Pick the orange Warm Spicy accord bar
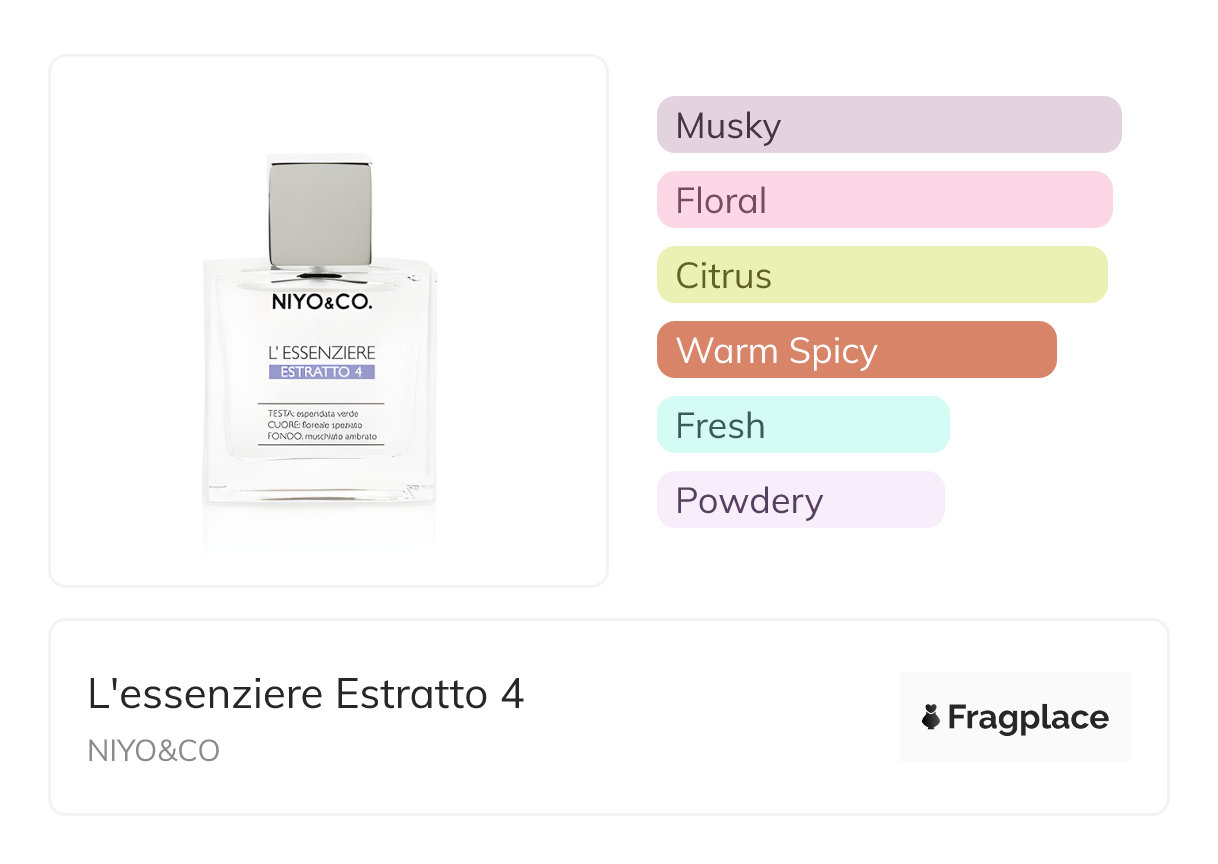Image resolution: width=1218 pixels, height=864 pixels. (x=856, y=350)
